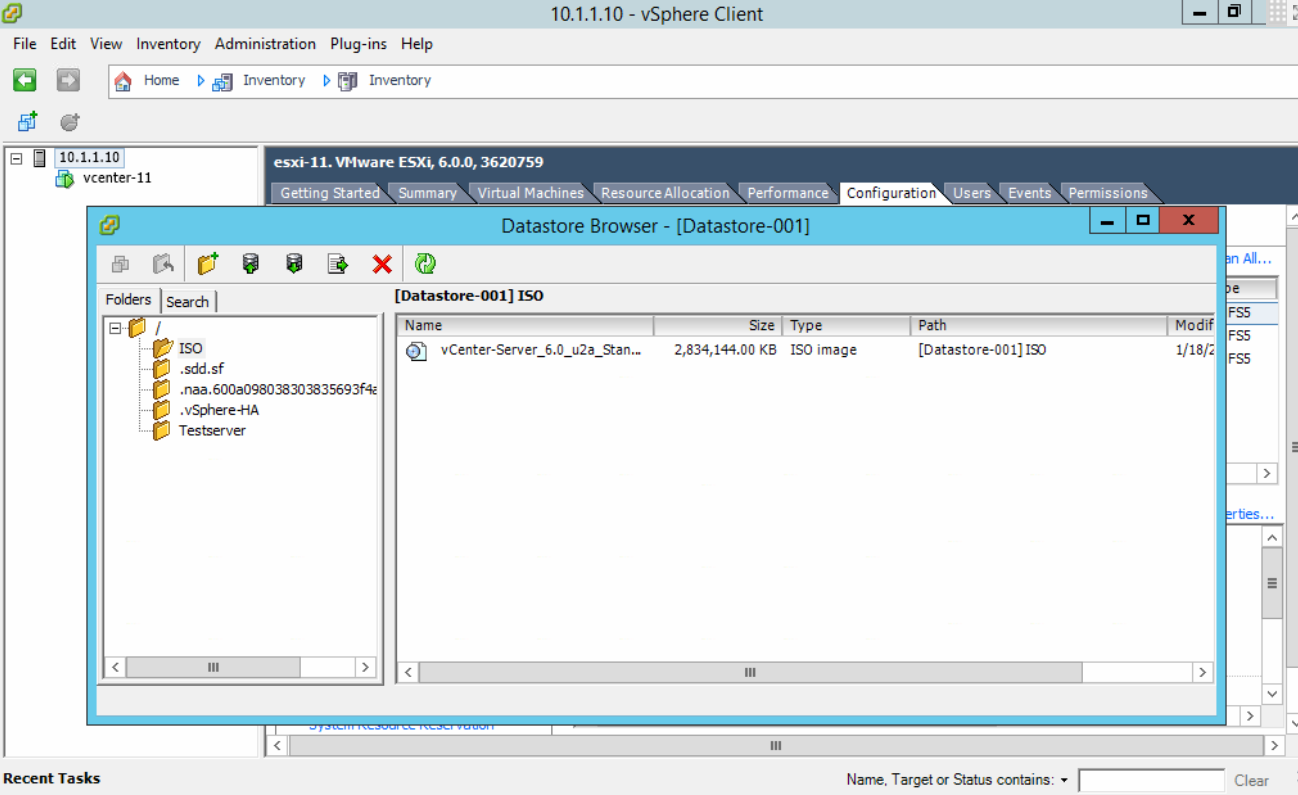Open the Name, Target or Status dropdown
This screenshot has width=1298, height=795.
1064,780
